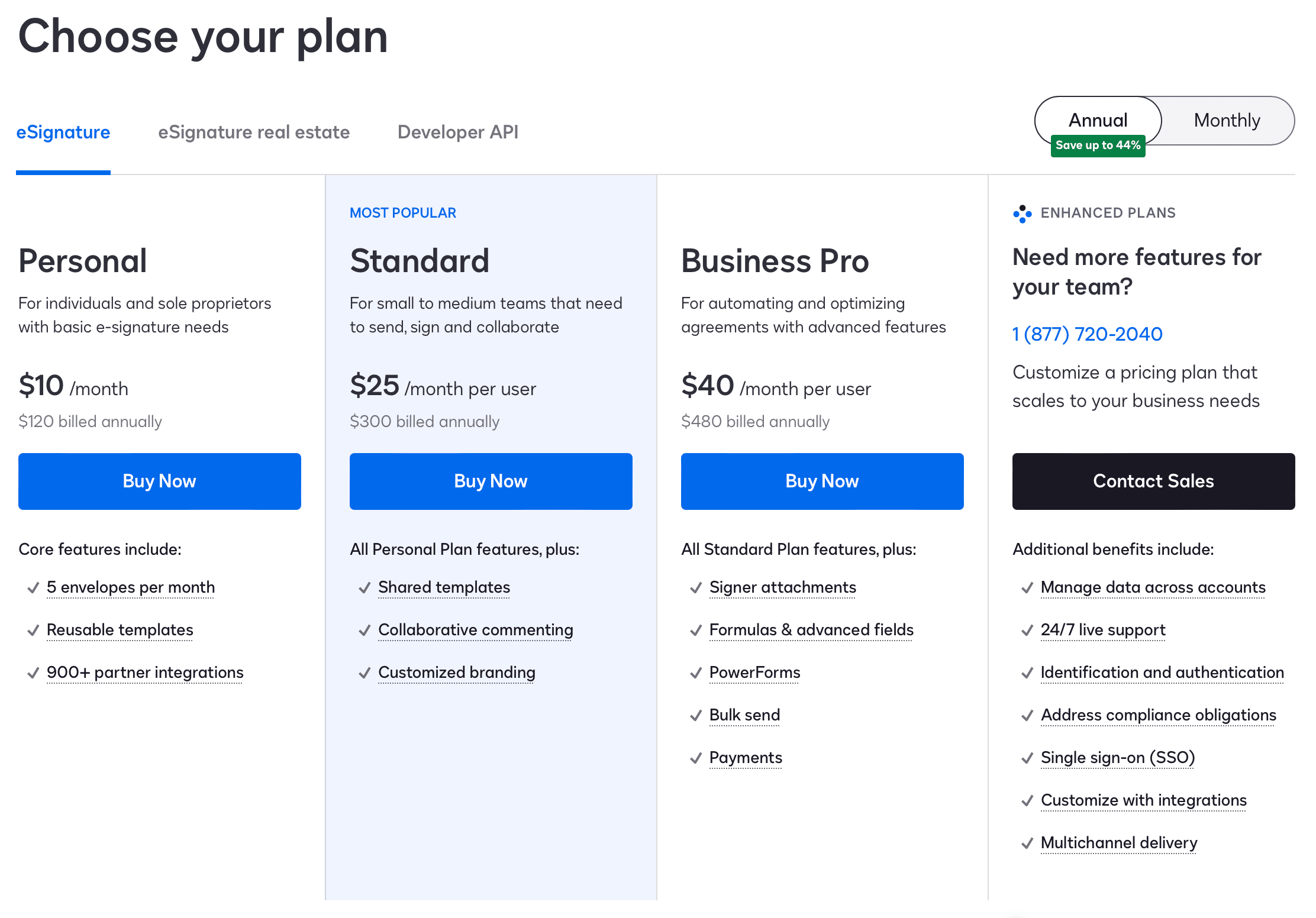Click checkmark icon beside Multichannel delivery
This screenshot has height=918, width=1316.
click(x=1027, y=843)
